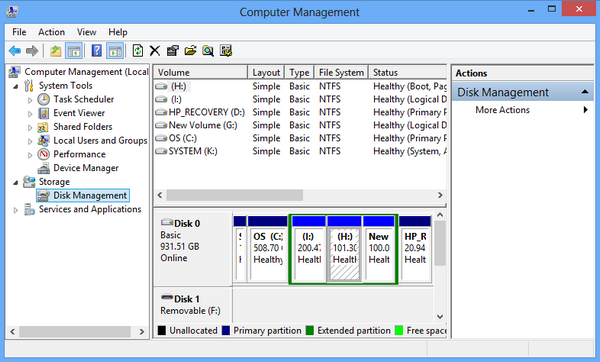This screenshot has height=362, width=600.
Task: Click the Up one level folder icon
Action: tap(55, 51)
